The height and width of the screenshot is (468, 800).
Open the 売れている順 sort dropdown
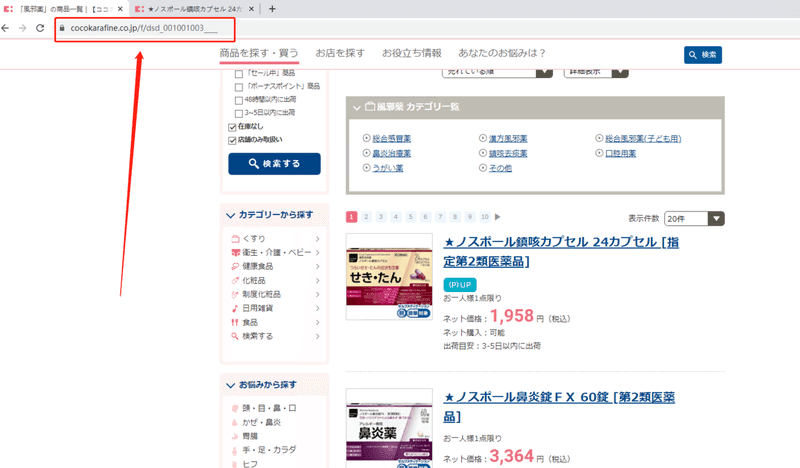click(497, 72)
